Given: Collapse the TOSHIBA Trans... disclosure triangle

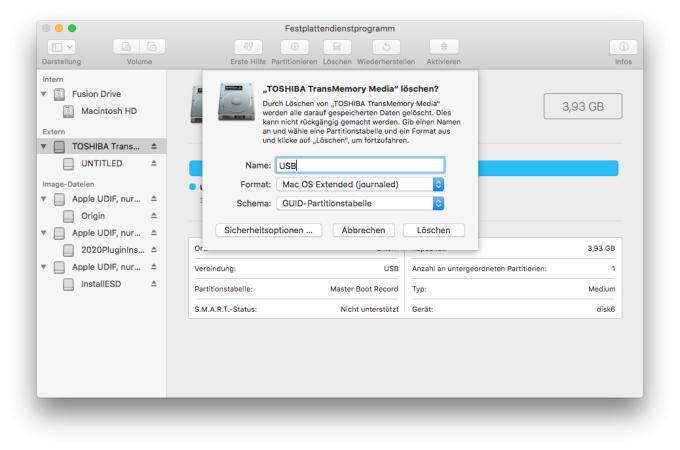Looking at the screenshot, I should pyautogui.click(x=44, y=147).
